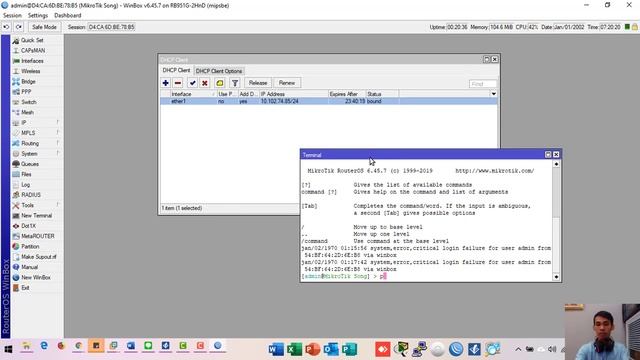640x360 pixels.
Task: Enable selected DHCP client
Action: coord(193,83)
